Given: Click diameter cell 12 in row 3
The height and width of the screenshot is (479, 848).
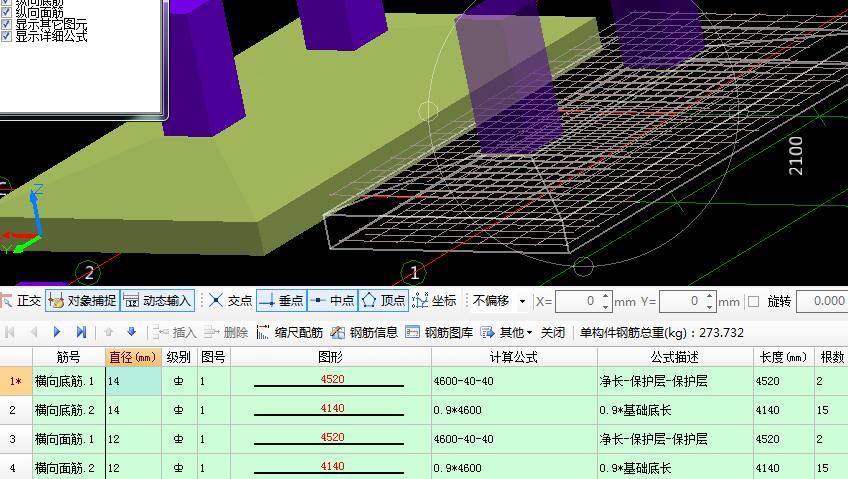Looking at the screenshot, I should (134, 439).
